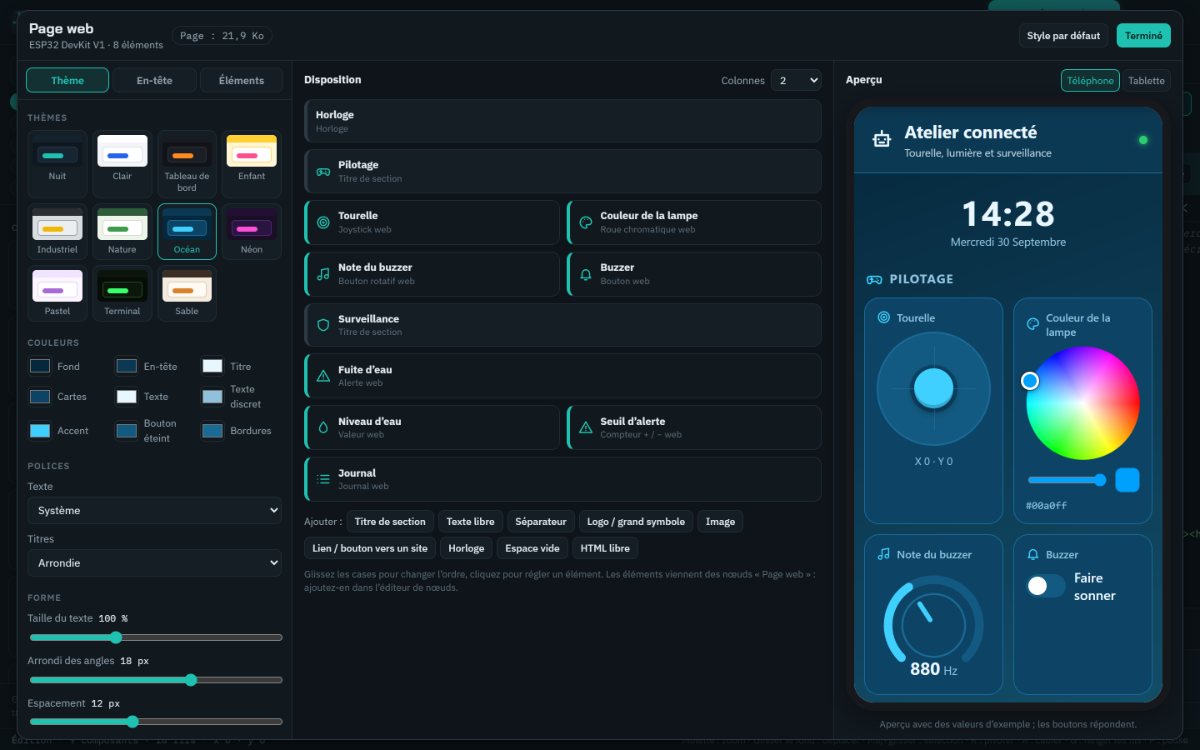Choose the Terminal theme thumbnail
This screenshot has height=750, width=1200.
click(122, 293)
